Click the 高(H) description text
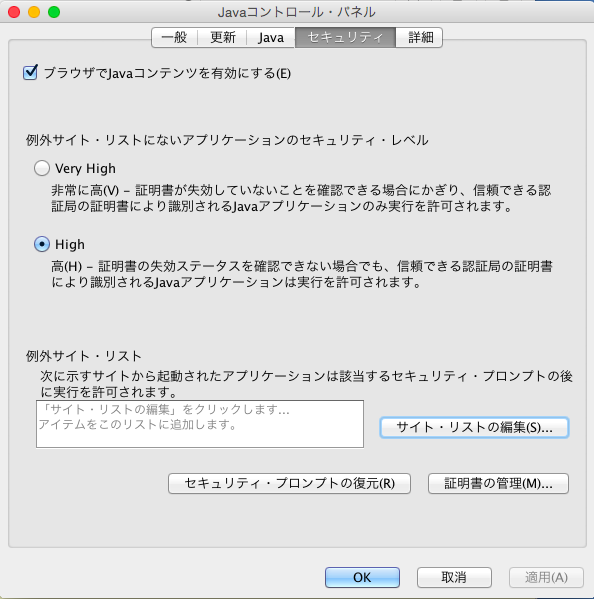Screen dimensions: 594x599 click(302, 274)
